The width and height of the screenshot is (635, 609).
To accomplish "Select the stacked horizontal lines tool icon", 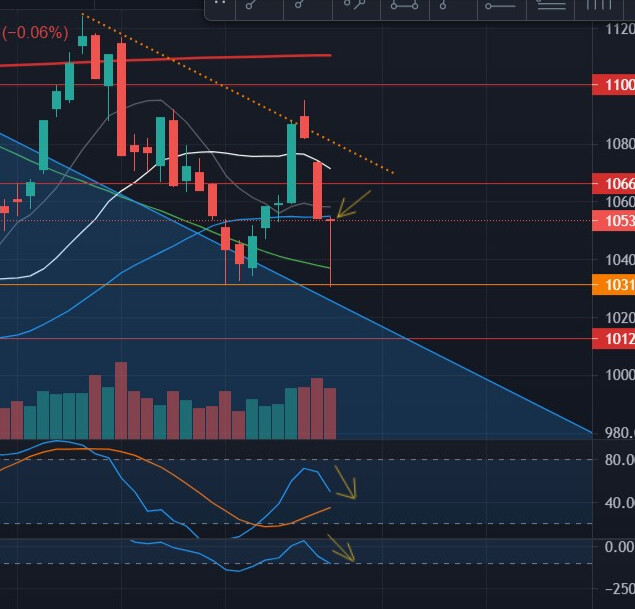I will click(551, 7).
